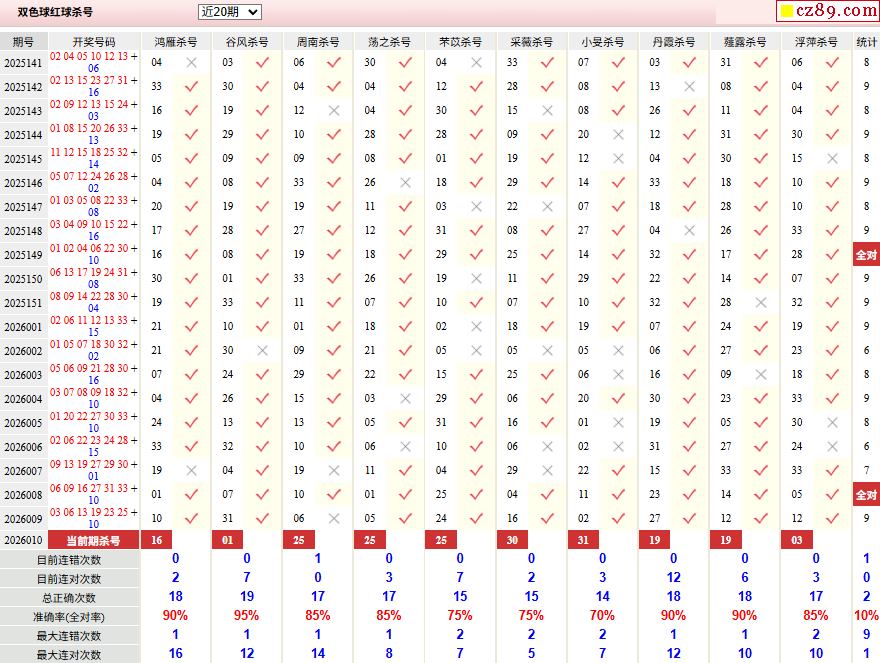
Task: Click the X mark for 谷风杀号 in row 2026002
Action: [x=262, y=350]
